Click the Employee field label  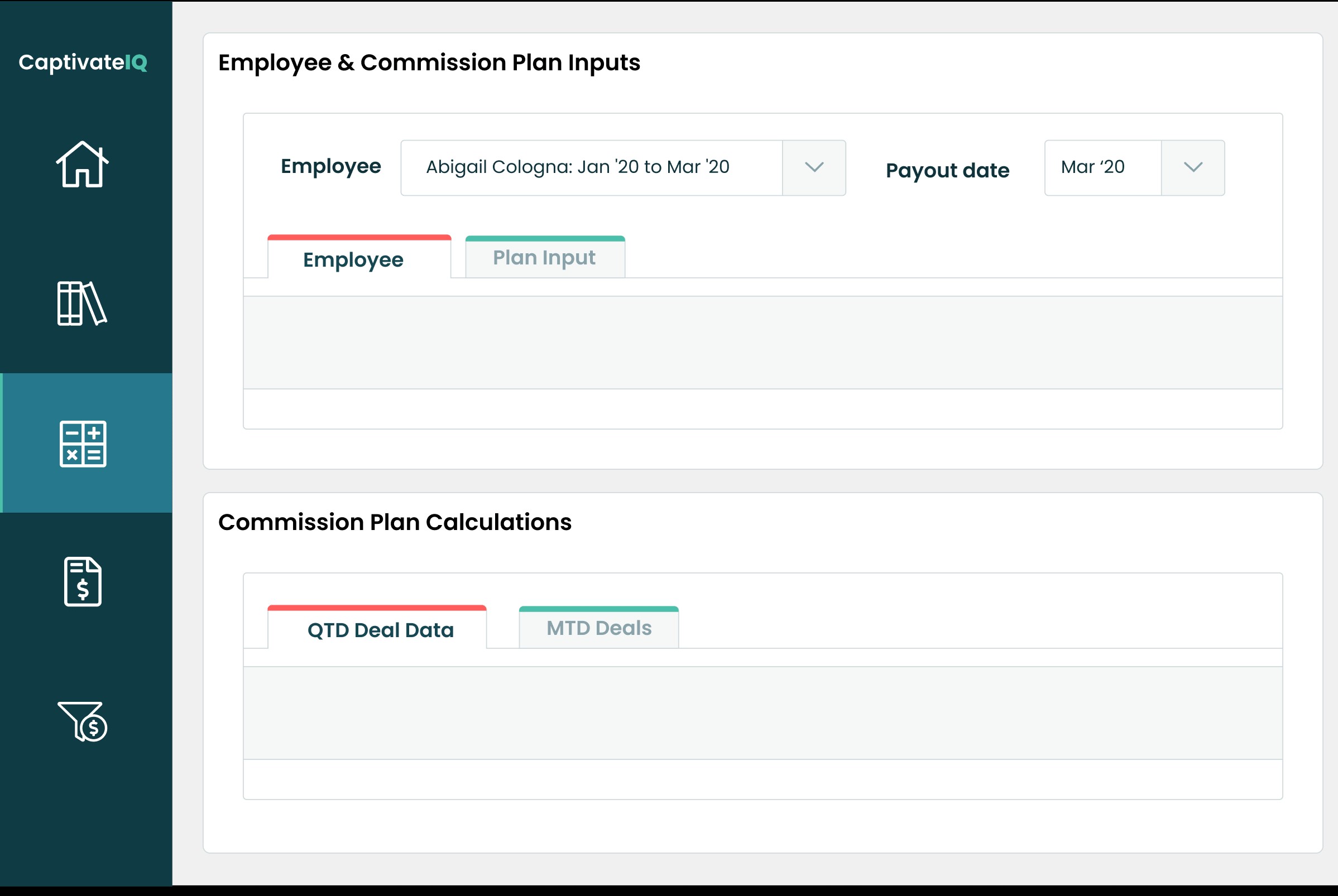coord(330,166)
